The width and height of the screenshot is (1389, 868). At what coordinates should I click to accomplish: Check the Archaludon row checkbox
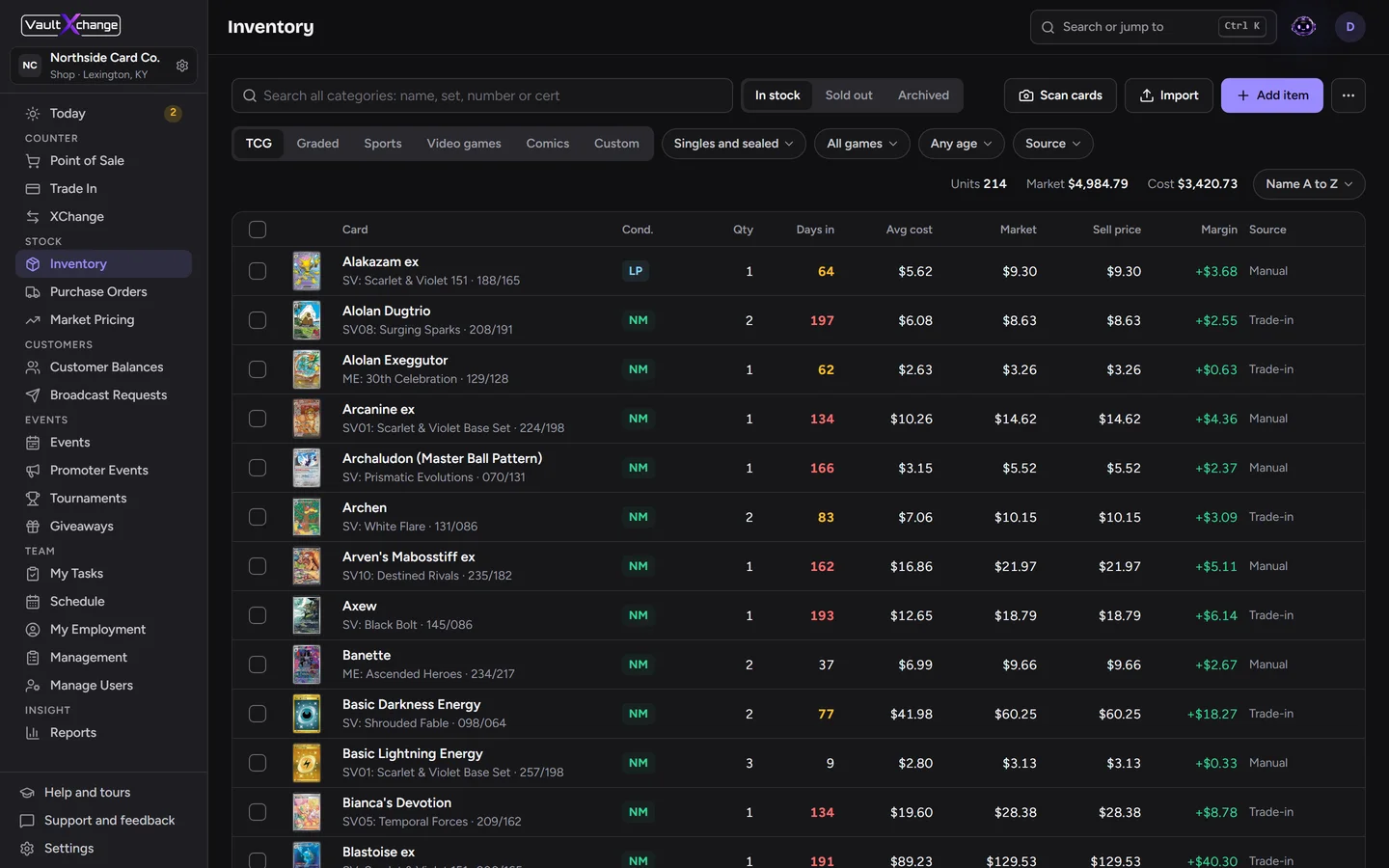[x=258, y=468]
